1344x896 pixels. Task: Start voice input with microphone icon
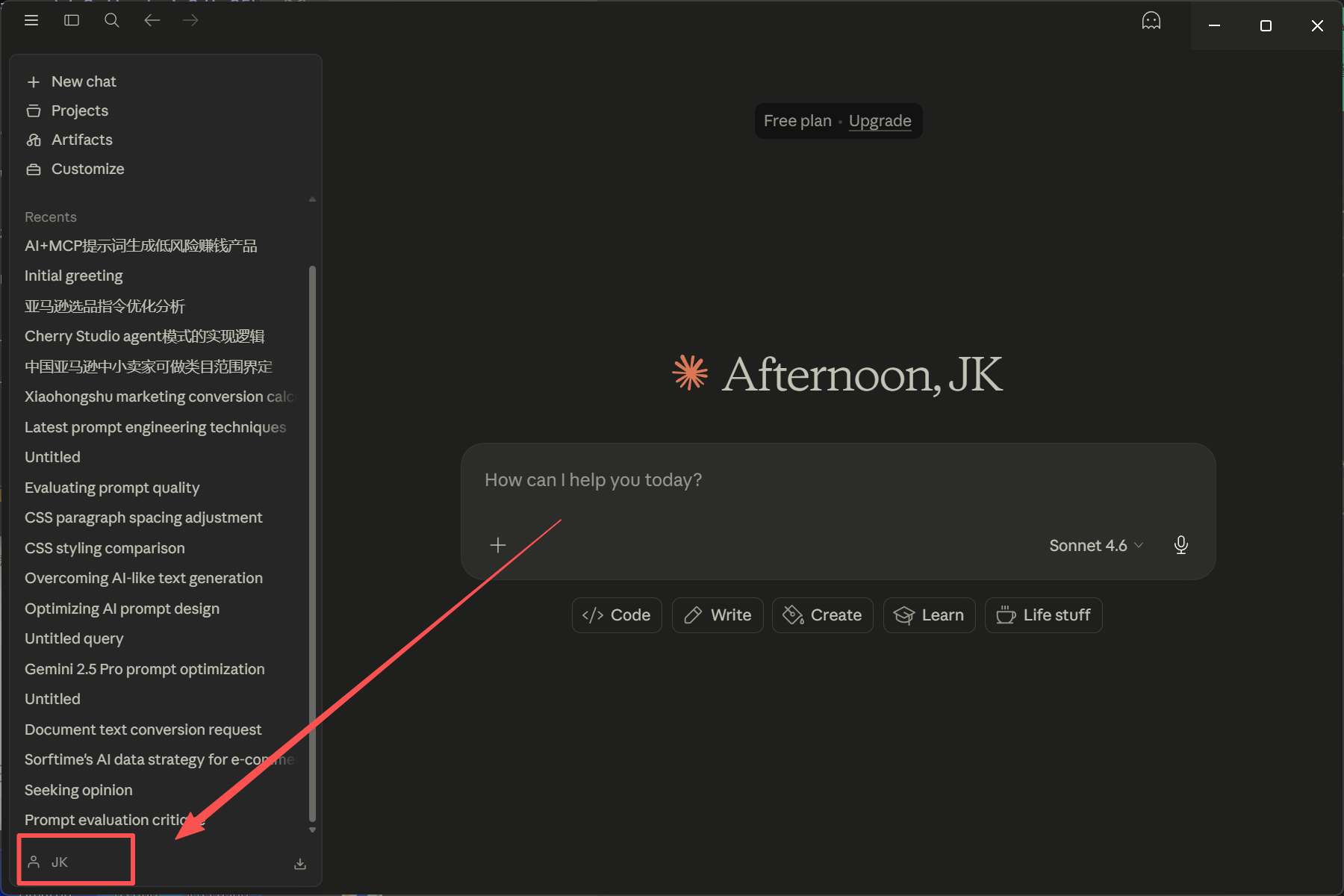[x=1180, y=545]
